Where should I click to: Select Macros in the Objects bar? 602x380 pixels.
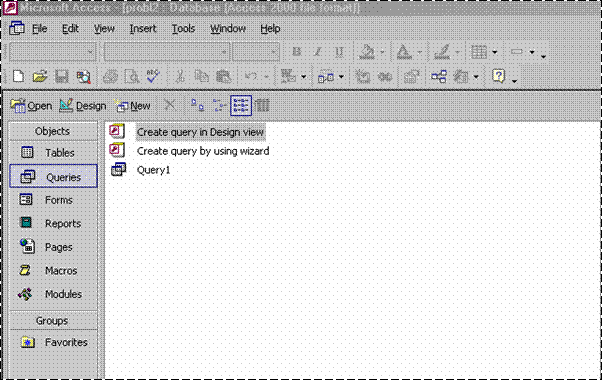click(x=53, y=271)
